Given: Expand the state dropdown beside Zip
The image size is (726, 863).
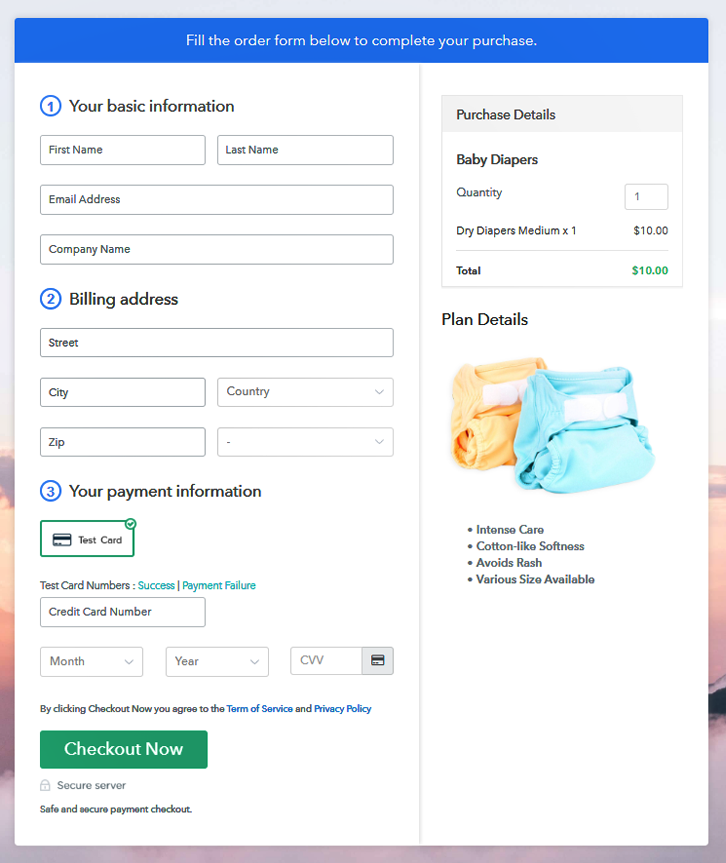Looking at the screenshot, I should coord(305,442).
